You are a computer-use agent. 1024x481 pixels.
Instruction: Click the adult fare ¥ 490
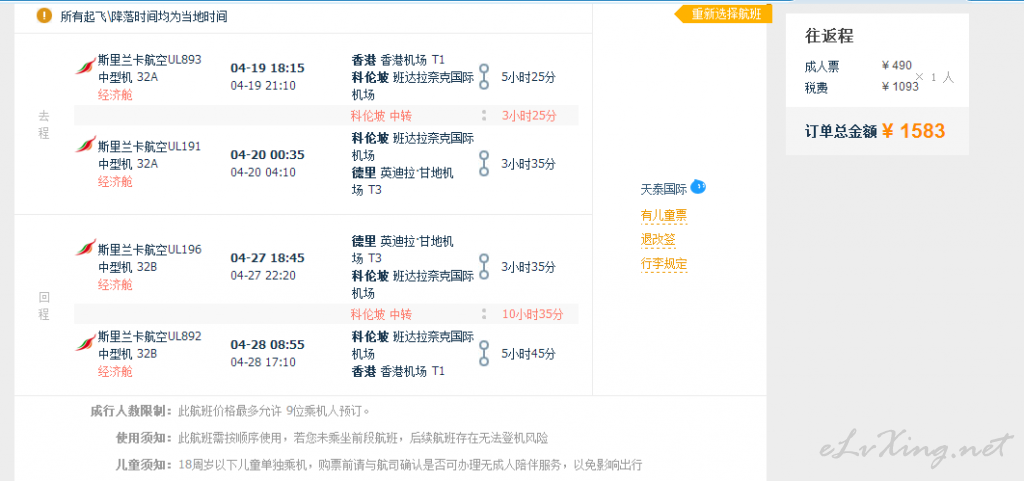point(897,65)
